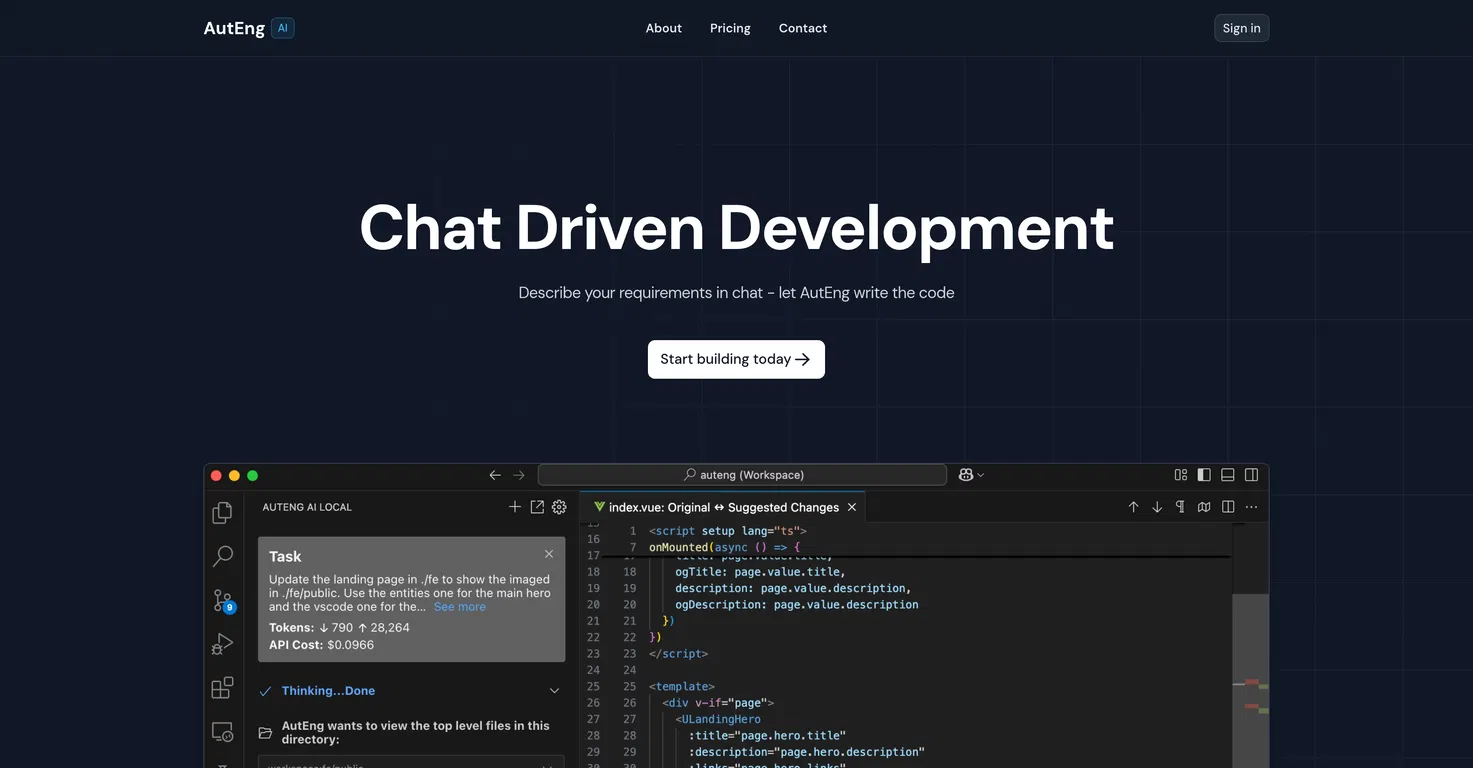Click the <div v-if="page"> code line
Image resolution: width=1473 pixels, height=768 pixels.
718,703
